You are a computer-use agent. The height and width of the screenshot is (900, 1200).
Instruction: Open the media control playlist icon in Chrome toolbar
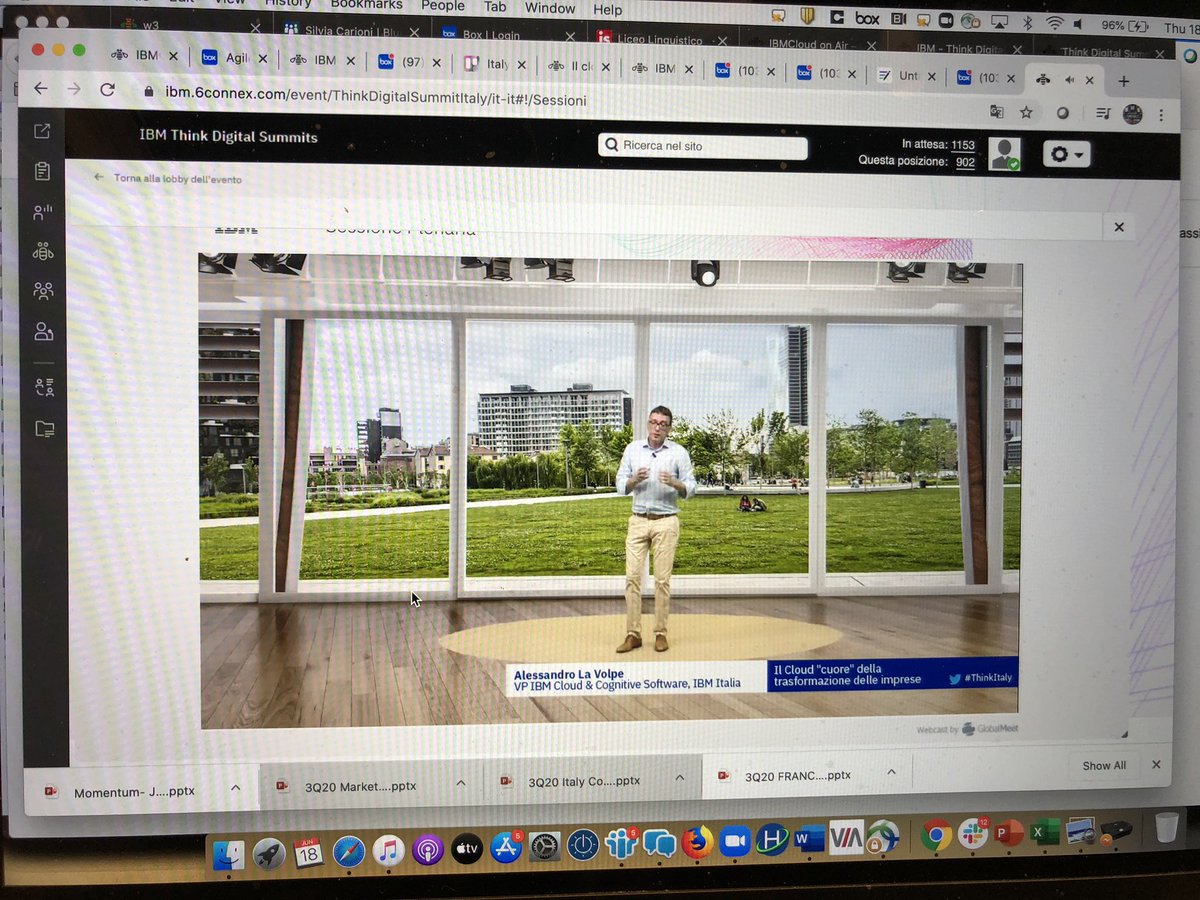[x=1101, y=113]
